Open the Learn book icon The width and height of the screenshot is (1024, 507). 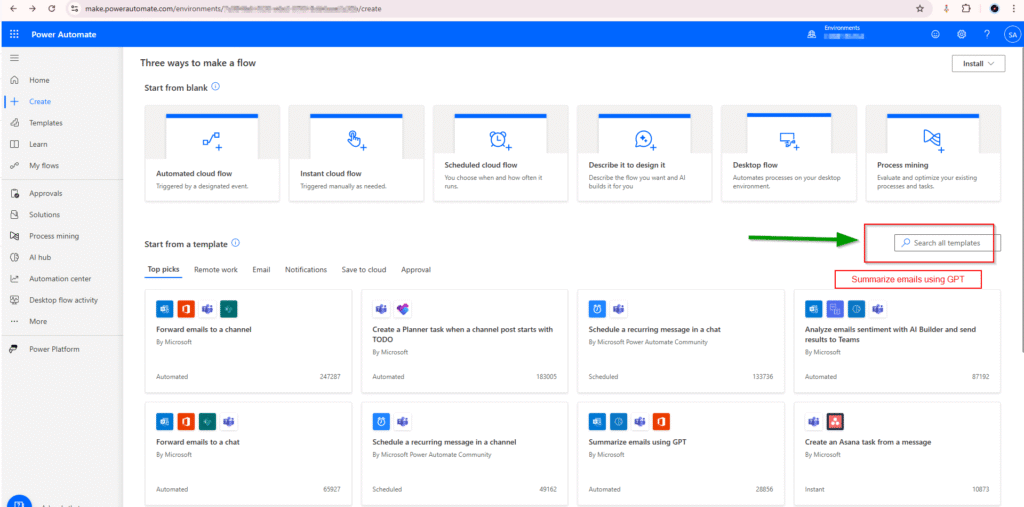pos(14,144)
